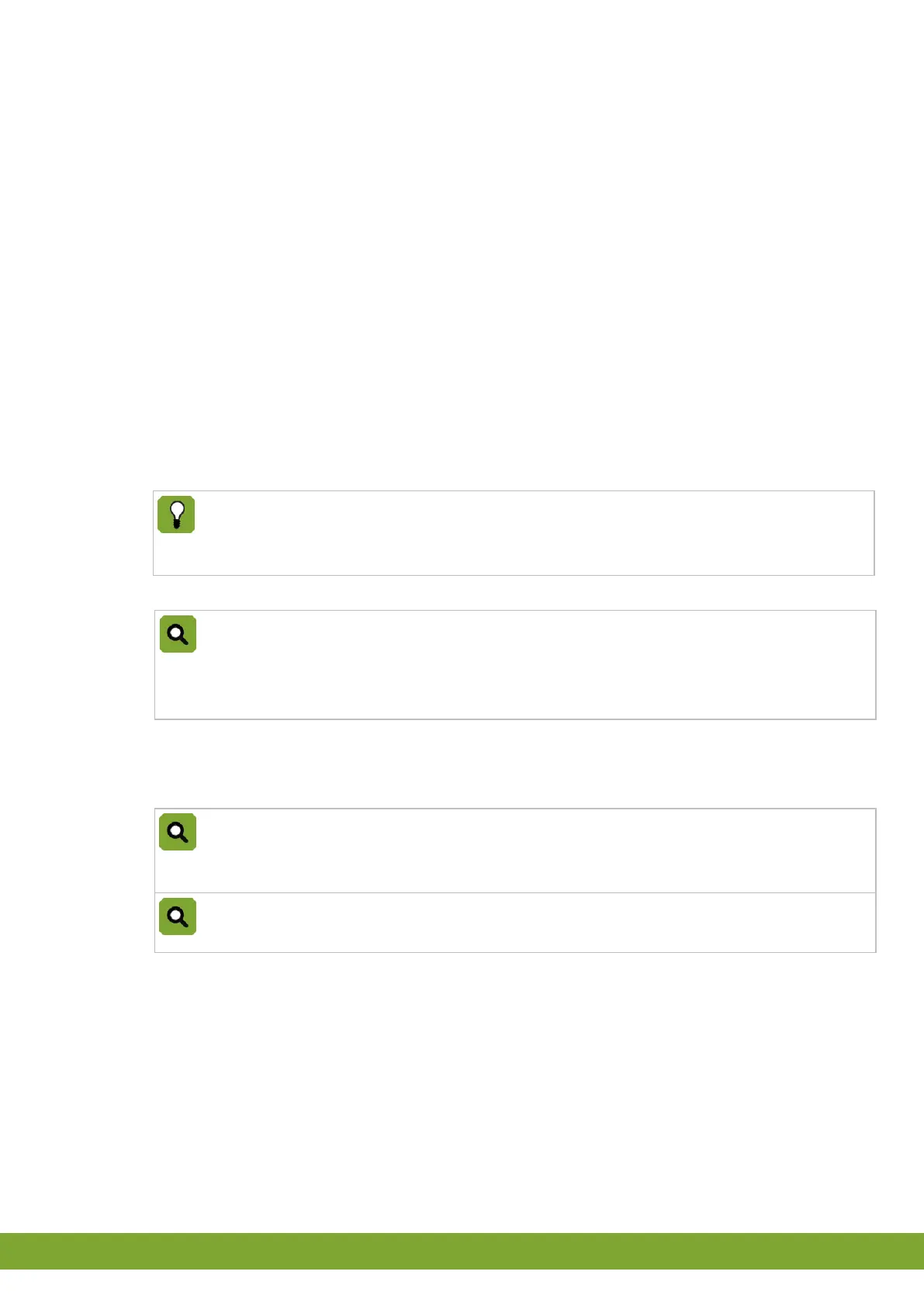Click inside the first magnifier note box
The height and width of the screenshot is (1306, 924).
515,665
